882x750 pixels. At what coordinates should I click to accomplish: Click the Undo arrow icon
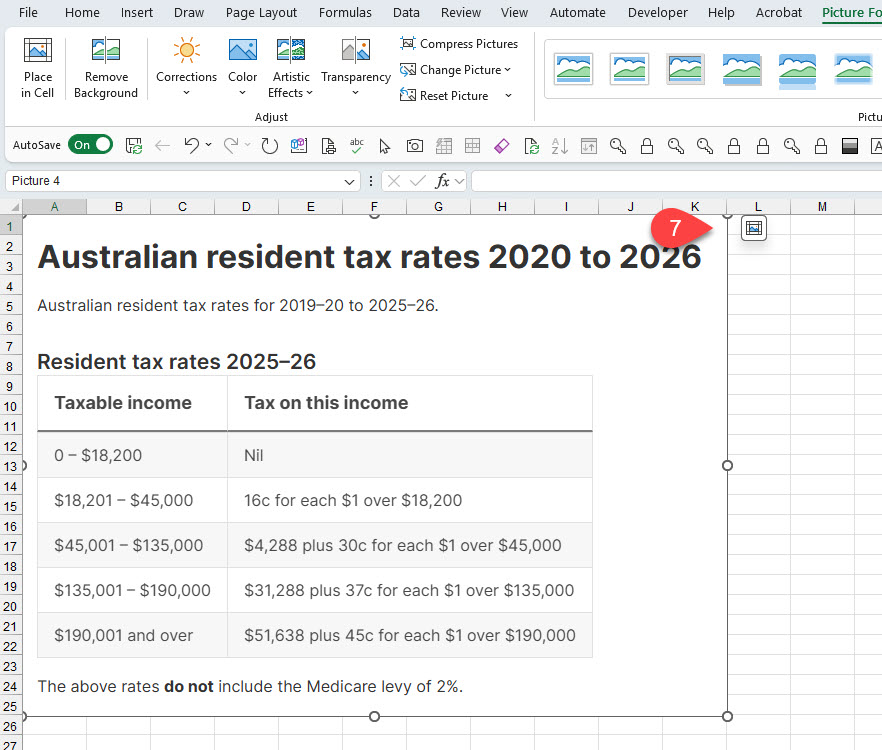tap(191, 146)
